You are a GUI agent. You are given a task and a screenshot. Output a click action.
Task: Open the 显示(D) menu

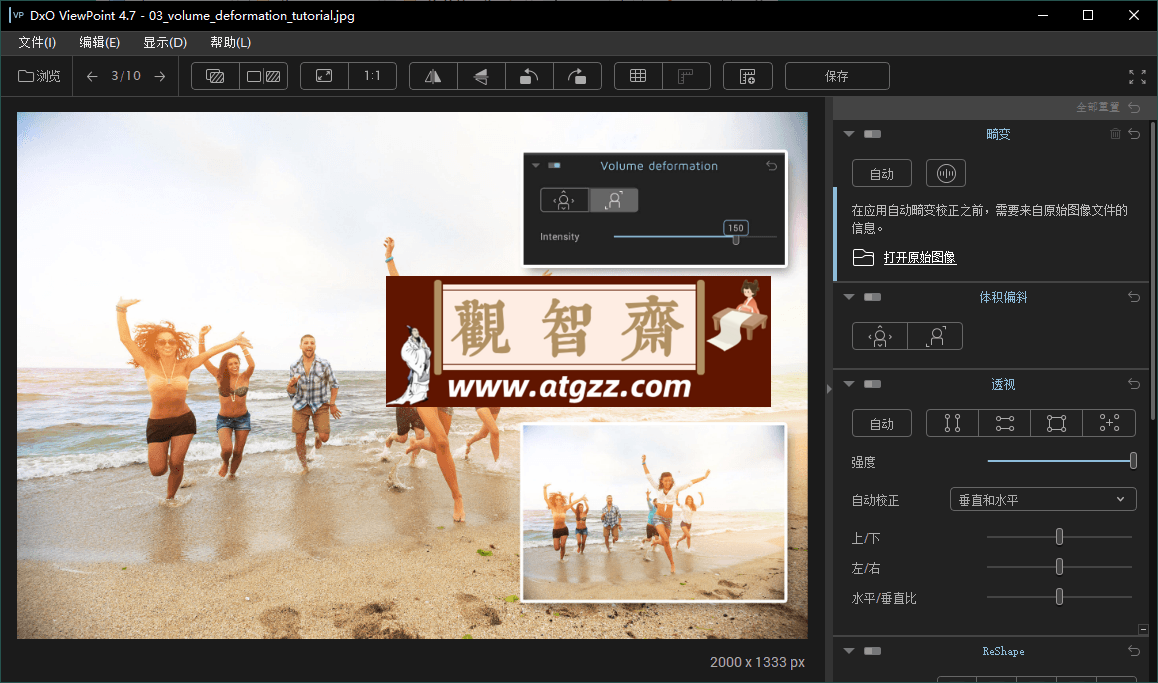point(165,43)
